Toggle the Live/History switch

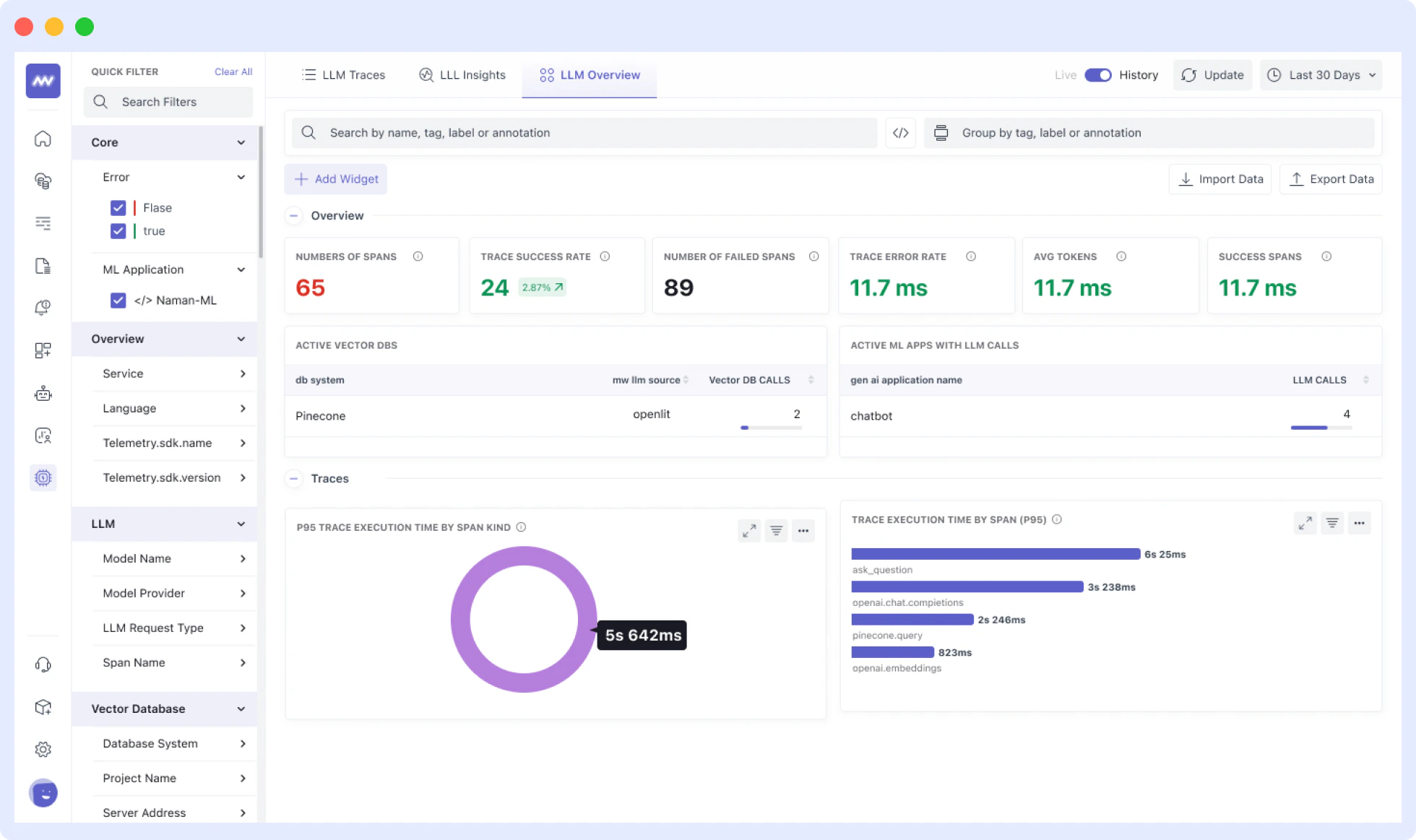click(x=1097, y=75)
